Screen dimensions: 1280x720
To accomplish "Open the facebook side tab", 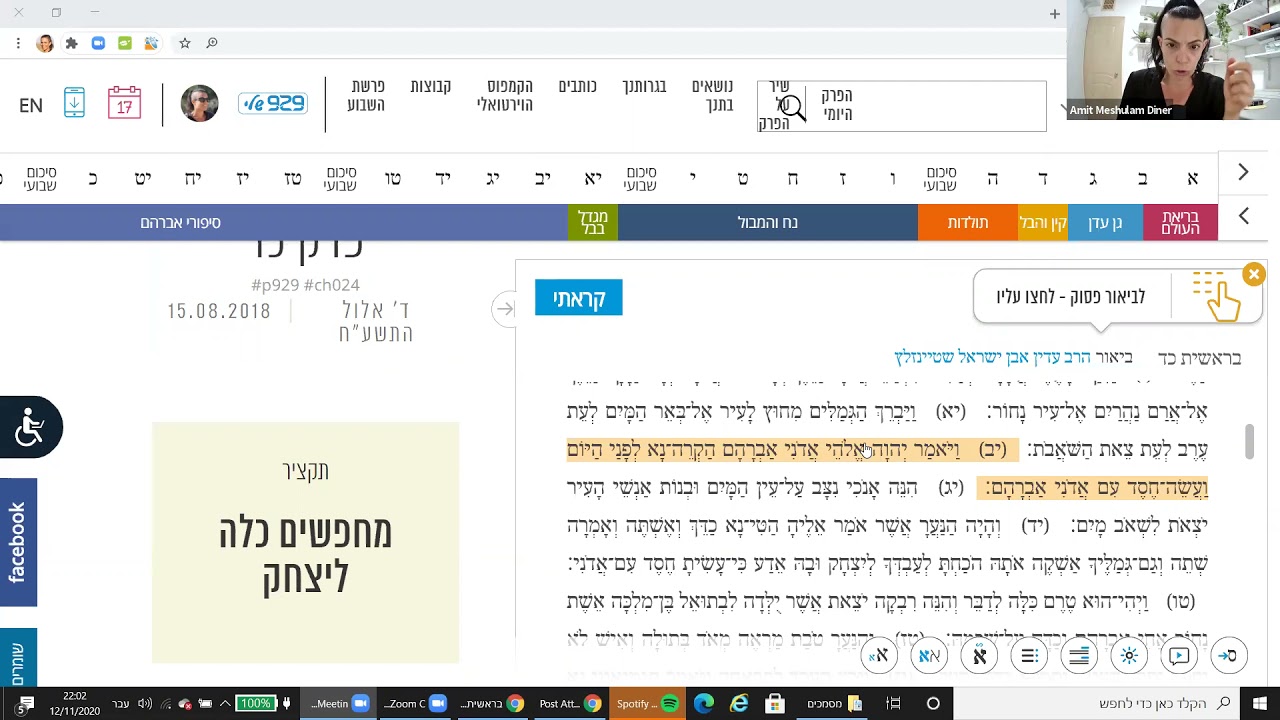I will pyautogui.click(x=18, y=542).
